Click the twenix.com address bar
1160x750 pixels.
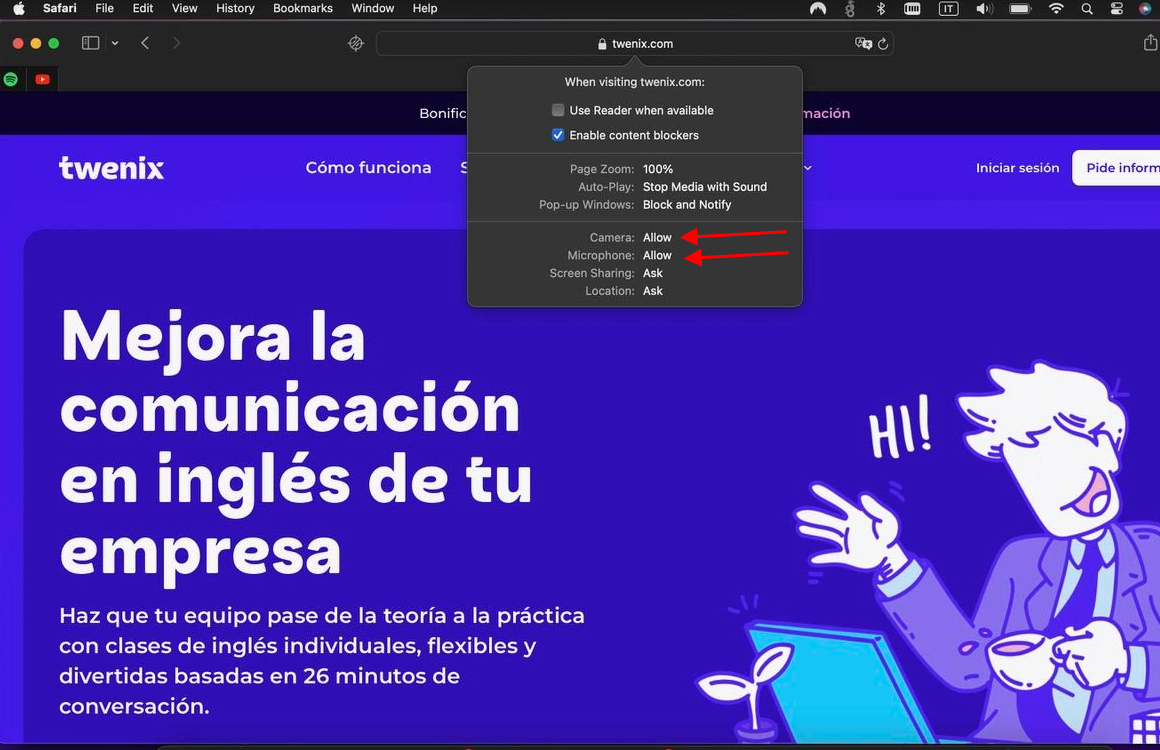pos(635,44)
